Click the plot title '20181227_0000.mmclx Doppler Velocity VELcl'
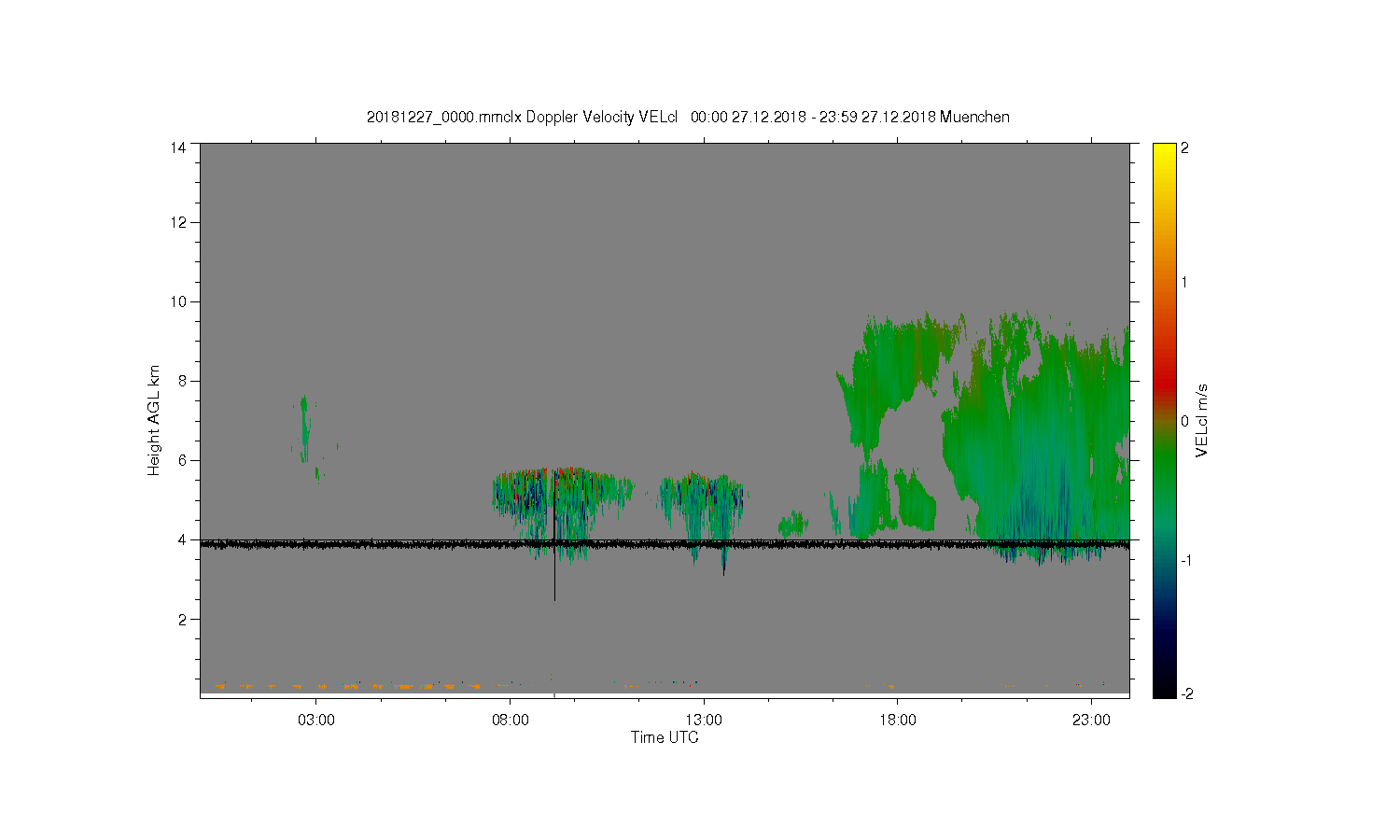The width and height of the screenshot is (1400, 840). point(522,117)
